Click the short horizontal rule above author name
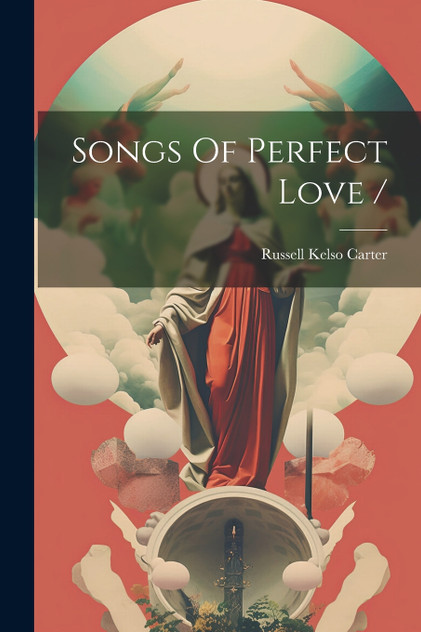 click(363, 230)
